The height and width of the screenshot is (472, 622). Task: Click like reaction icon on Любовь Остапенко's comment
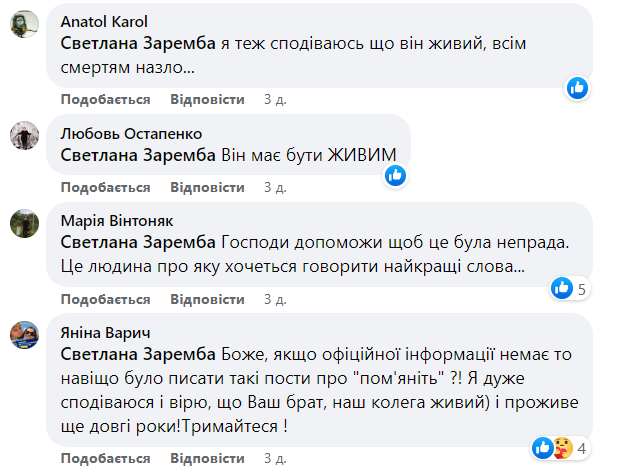(x=397, y=175)
